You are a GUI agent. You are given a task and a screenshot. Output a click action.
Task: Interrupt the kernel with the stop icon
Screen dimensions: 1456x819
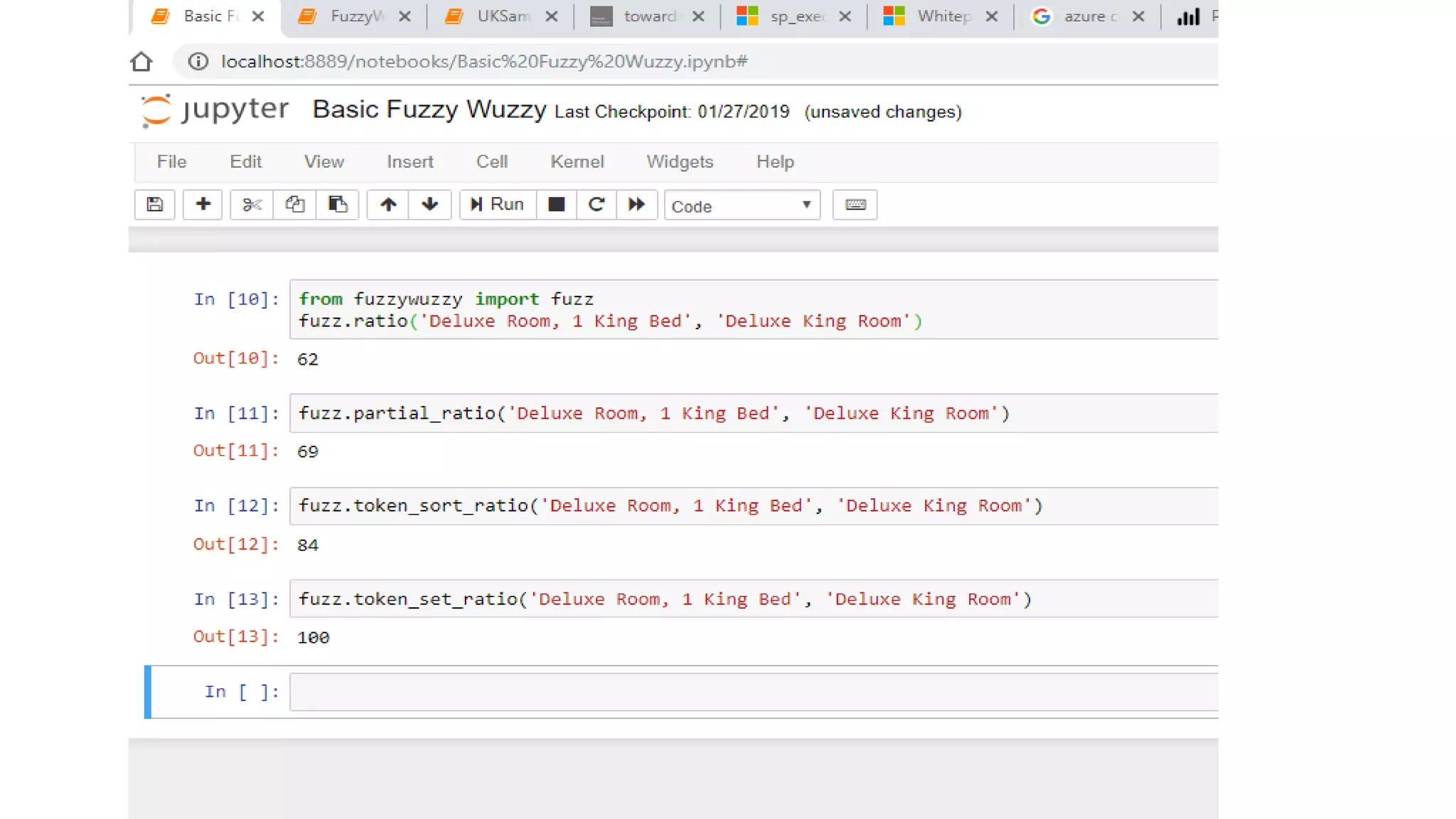pyautogui.click(x=557, y=205)
